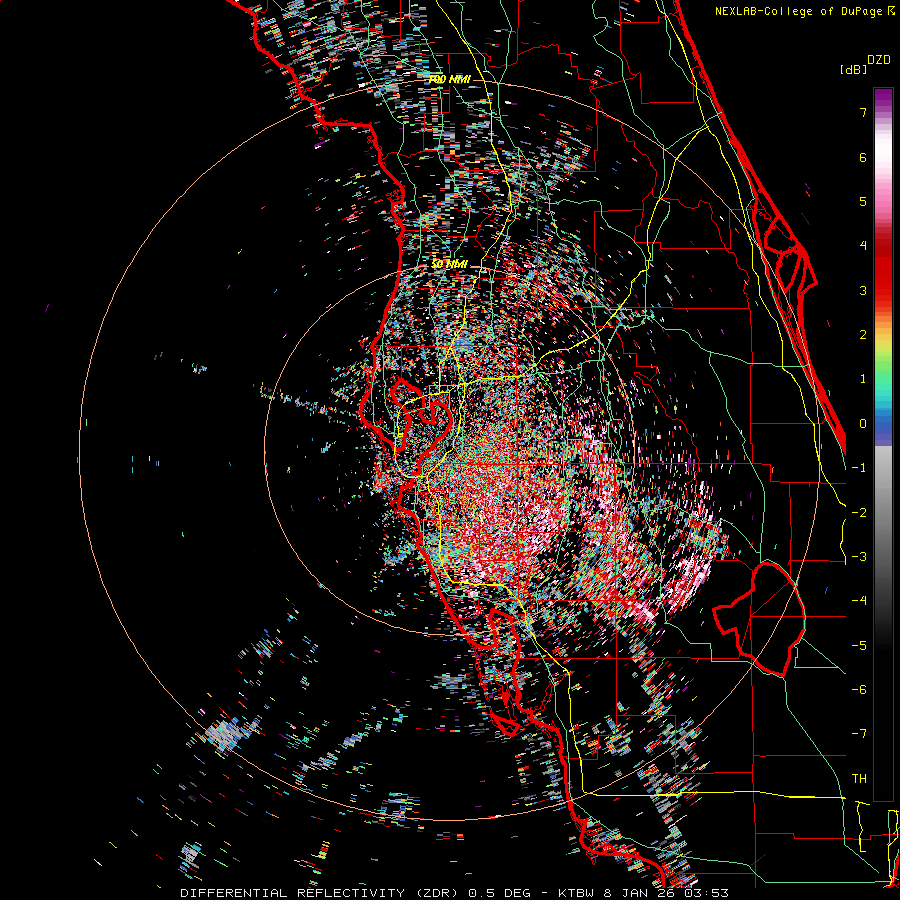Select the 100 NMI range ring label
This screenshot has height=900, width=900.
pos(449,79)
